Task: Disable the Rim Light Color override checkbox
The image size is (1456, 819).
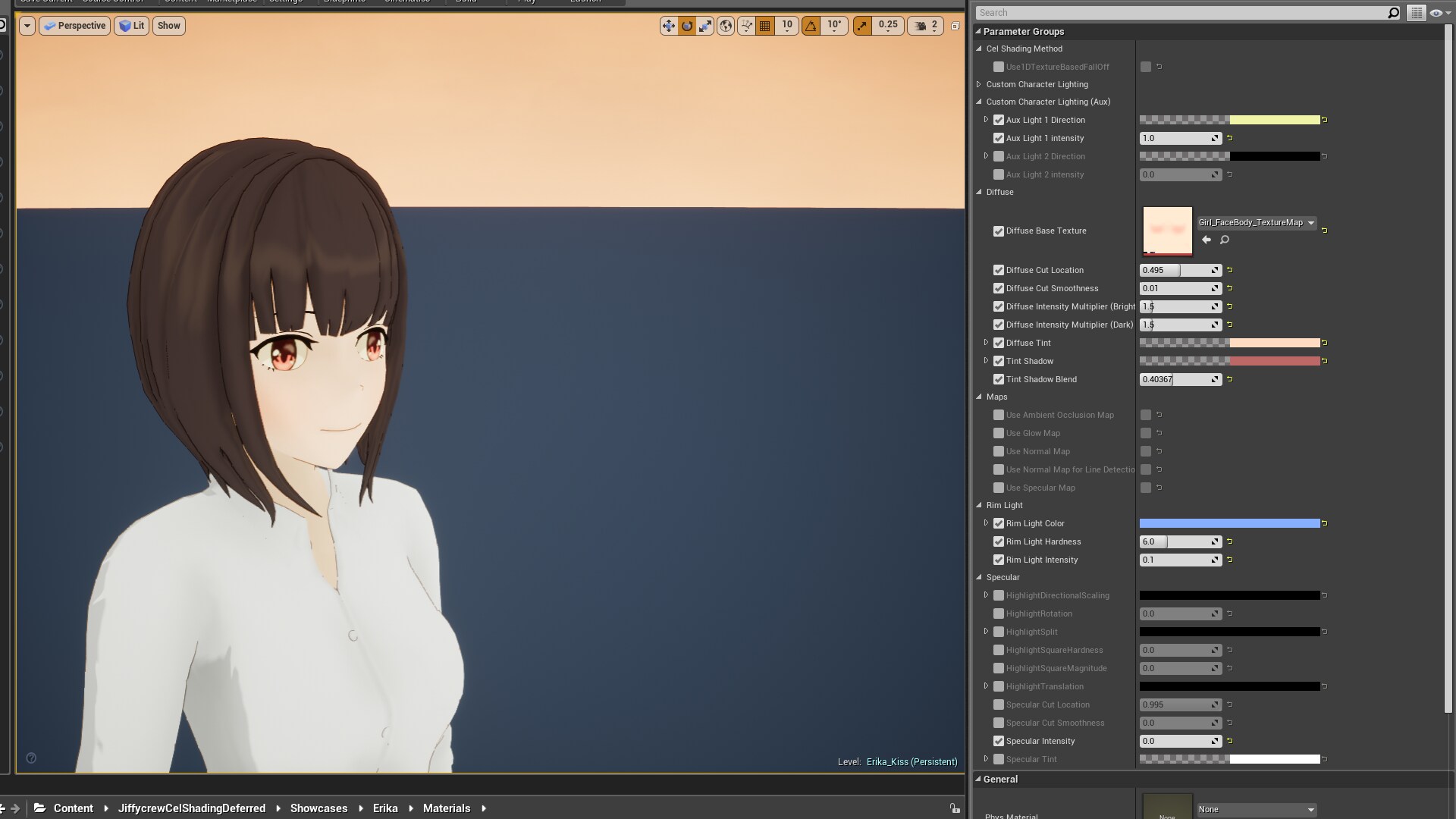Action: (x=999, y=523)
